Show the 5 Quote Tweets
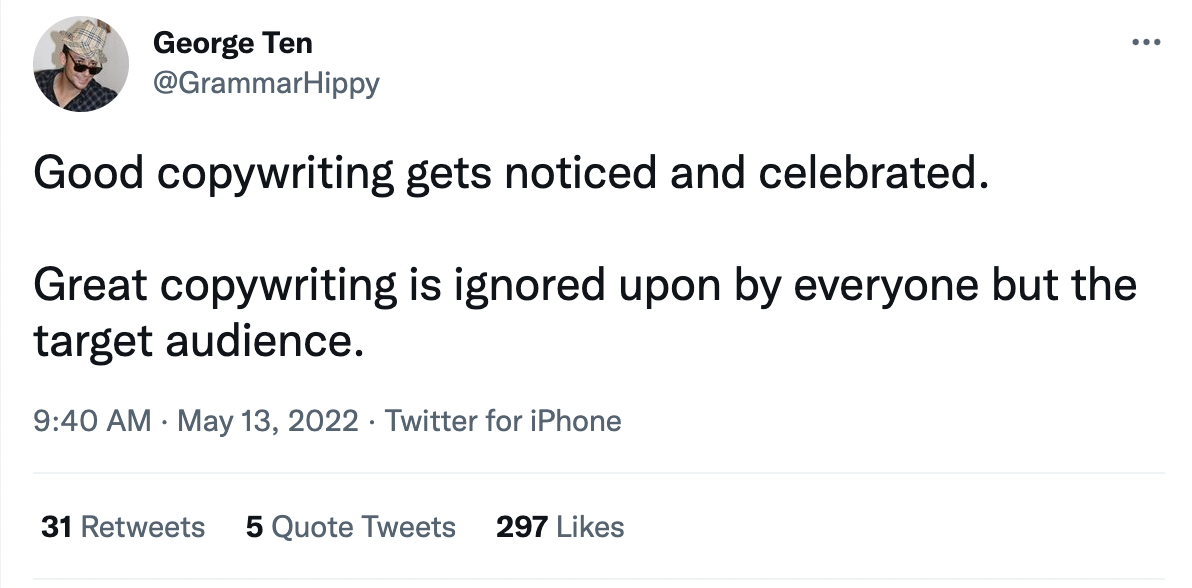 click(x=350, y=527)
